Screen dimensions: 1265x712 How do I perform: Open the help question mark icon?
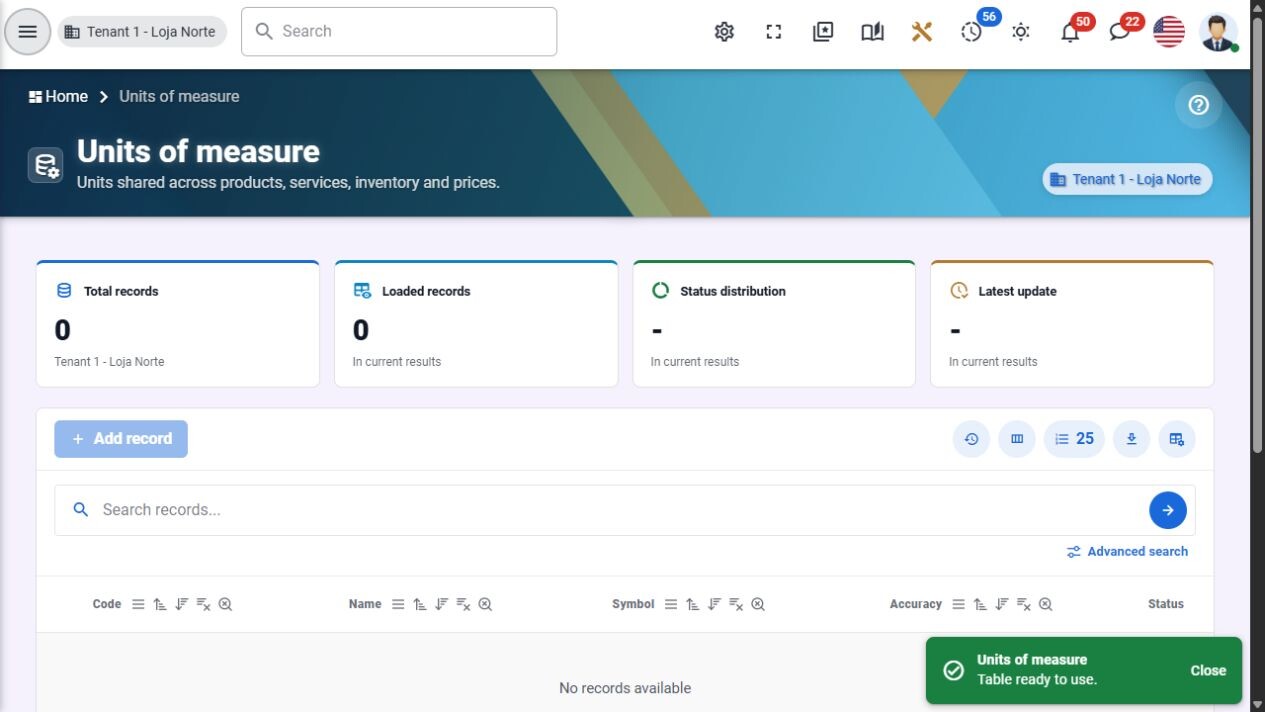[1199, 105]
